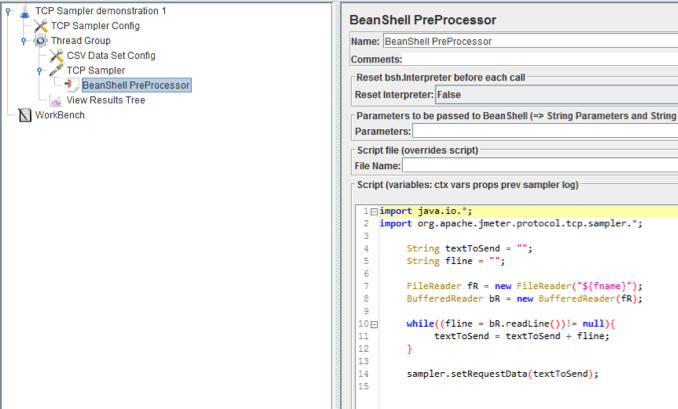The width and height of the screenshot is (678, 409).
Task: Click the View Results Tree graph icon
Action: click(x=56, y=100)
